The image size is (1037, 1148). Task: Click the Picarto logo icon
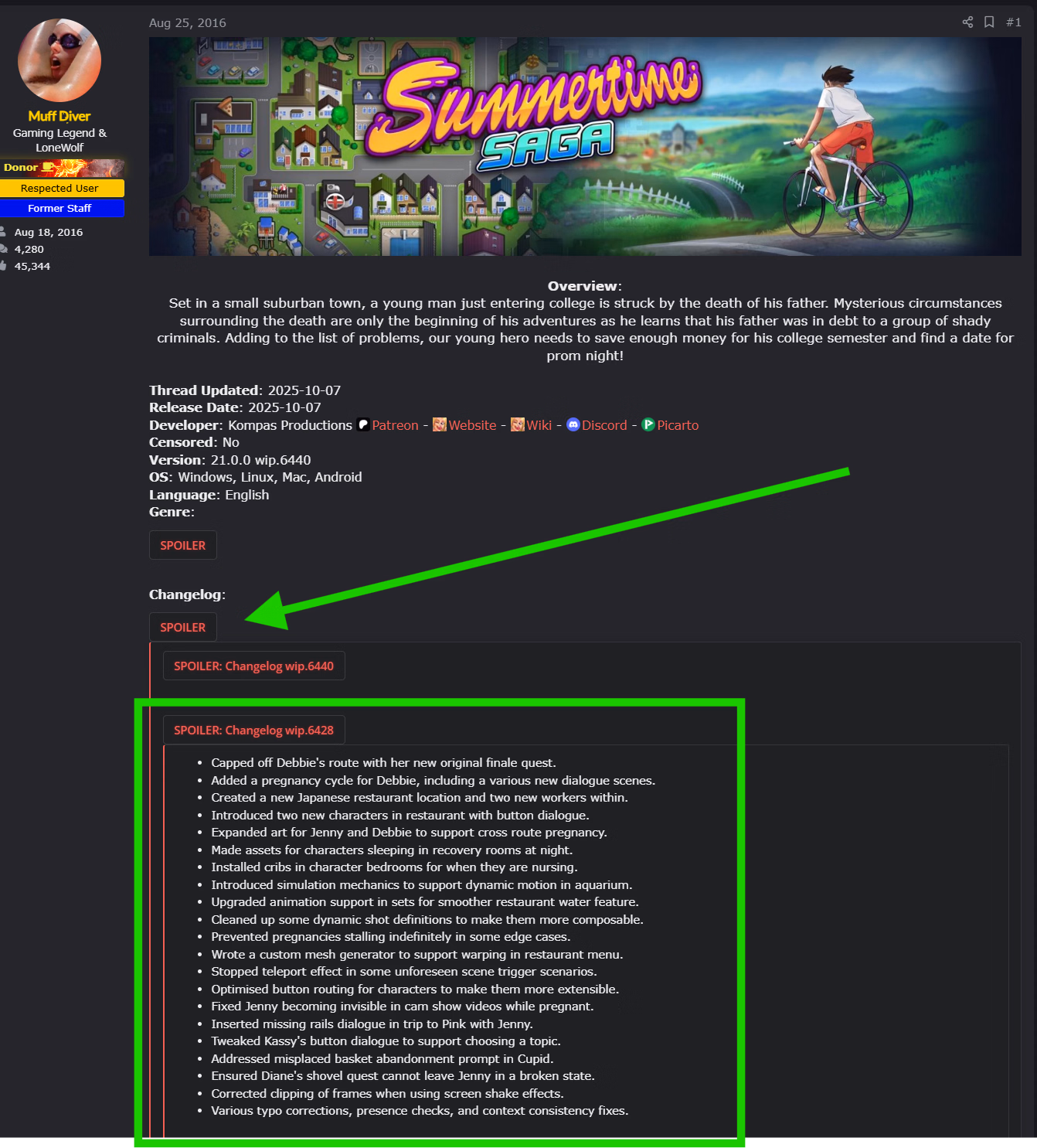coord(648,424)
